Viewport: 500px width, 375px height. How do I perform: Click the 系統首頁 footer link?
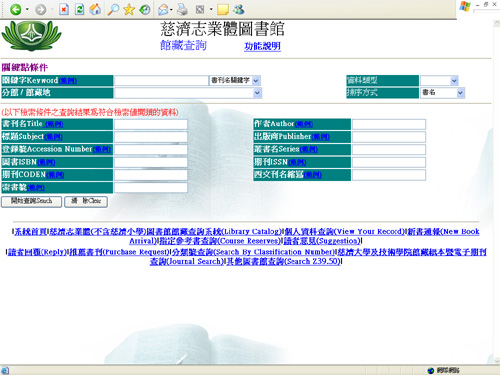click(x=31, y=232)
